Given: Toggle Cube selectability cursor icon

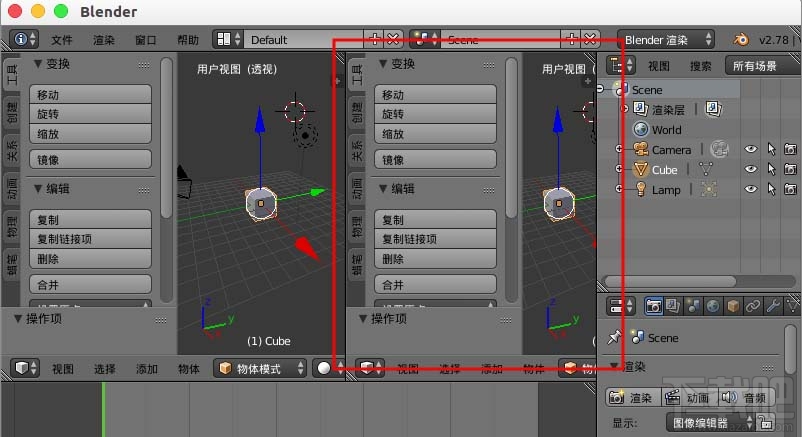Looking at the screenshot, I should coord(771,169).
